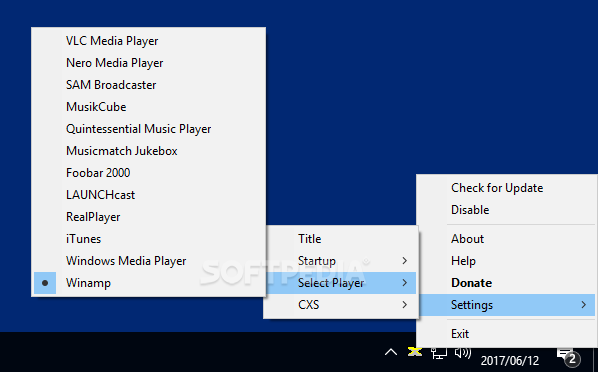Image resolution: width=598 pixels, height=372 pixels.
Task: Expand the Startup submenu arrow
Action: point(405,261)
